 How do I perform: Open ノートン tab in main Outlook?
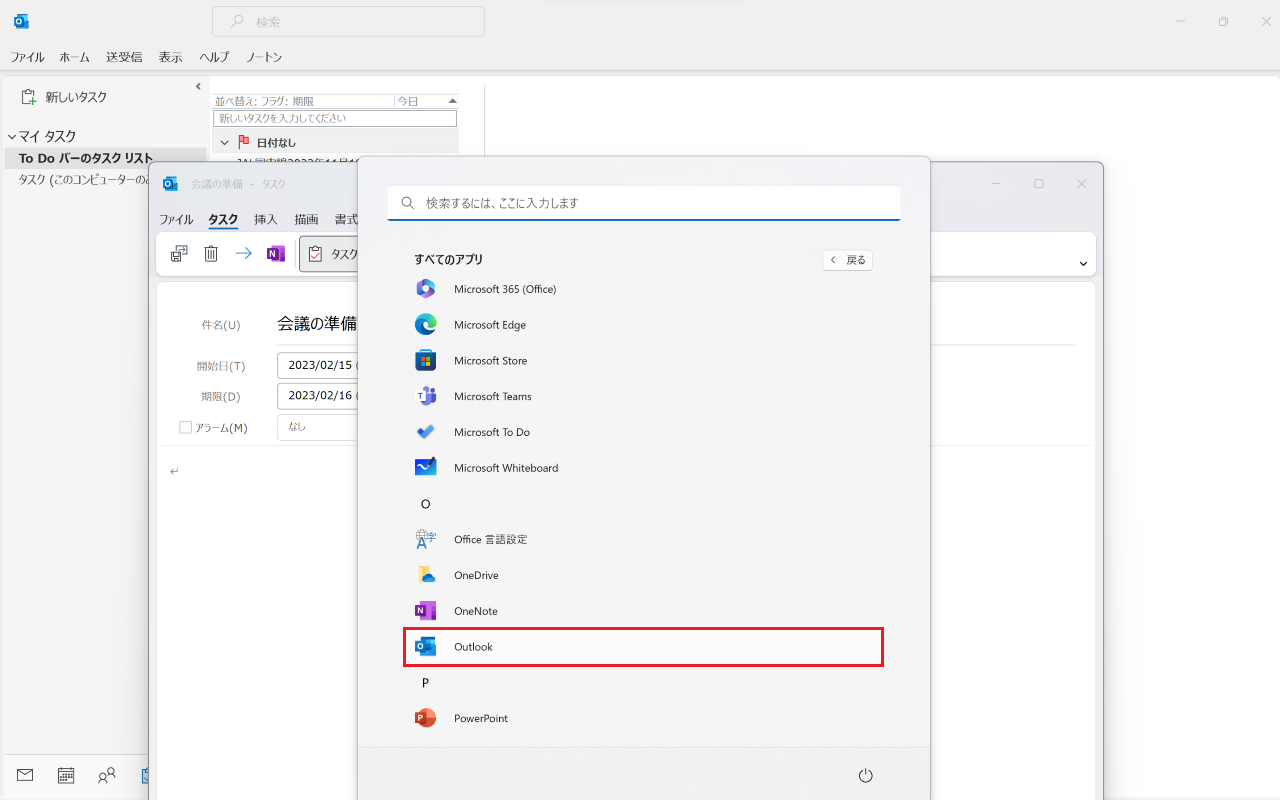click(x=264, y=57)
